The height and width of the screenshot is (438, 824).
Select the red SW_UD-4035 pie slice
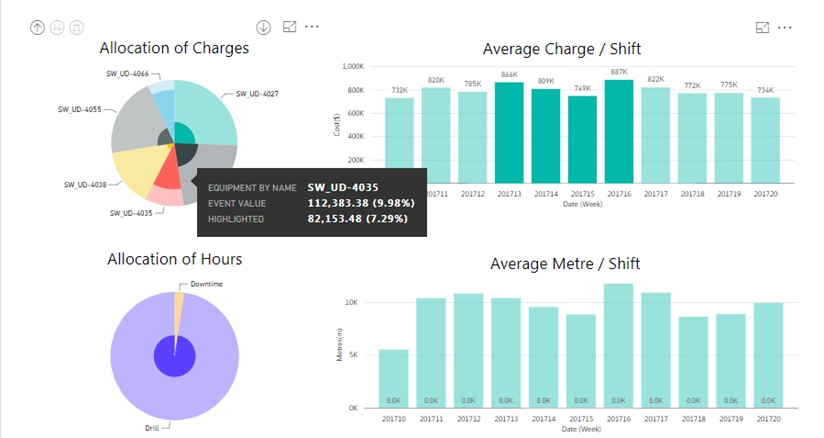coord(168,176)
